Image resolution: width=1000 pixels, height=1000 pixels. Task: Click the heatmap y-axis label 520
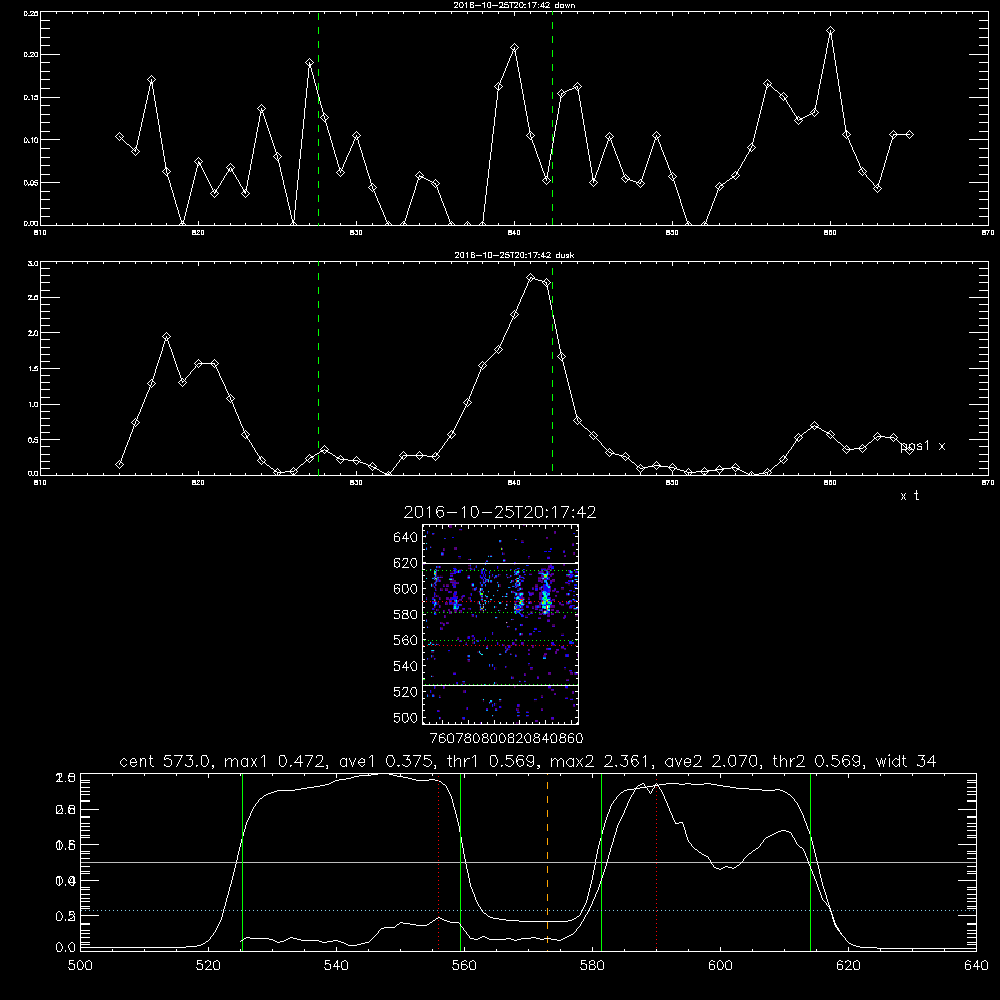coord(406,692)
